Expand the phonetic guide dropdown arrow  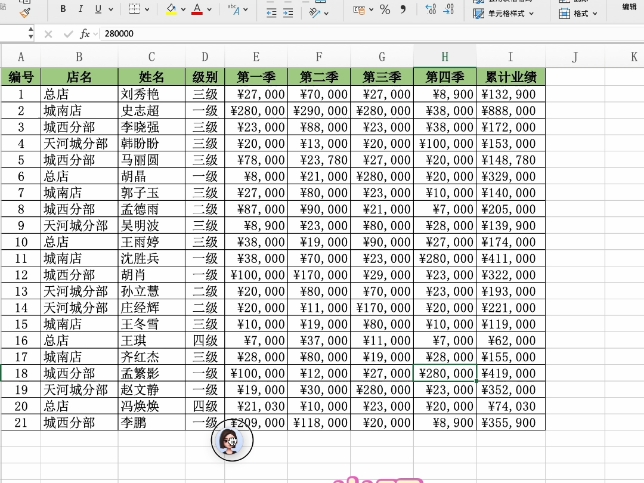pyautogui.click(x=246, y=9)
